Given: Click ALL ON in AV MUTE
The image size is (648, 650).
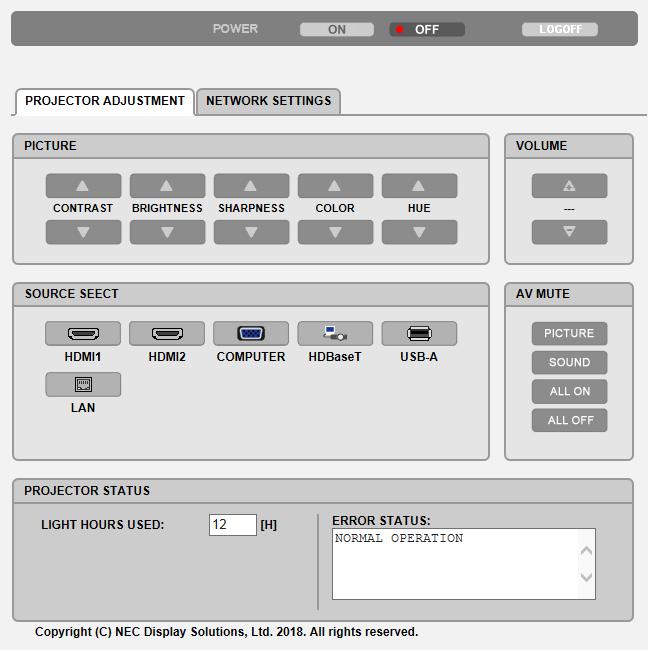Looking at the screenshot, I should pyautogui.click(x=569, y=391).
